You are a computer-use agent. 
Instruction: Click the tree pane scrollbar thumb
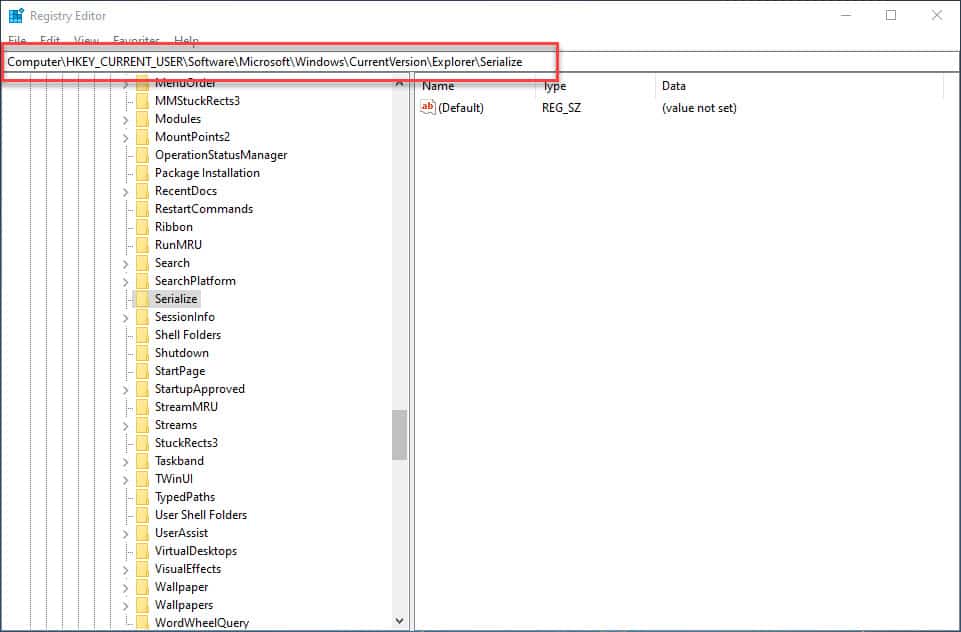tap(399, 435)
